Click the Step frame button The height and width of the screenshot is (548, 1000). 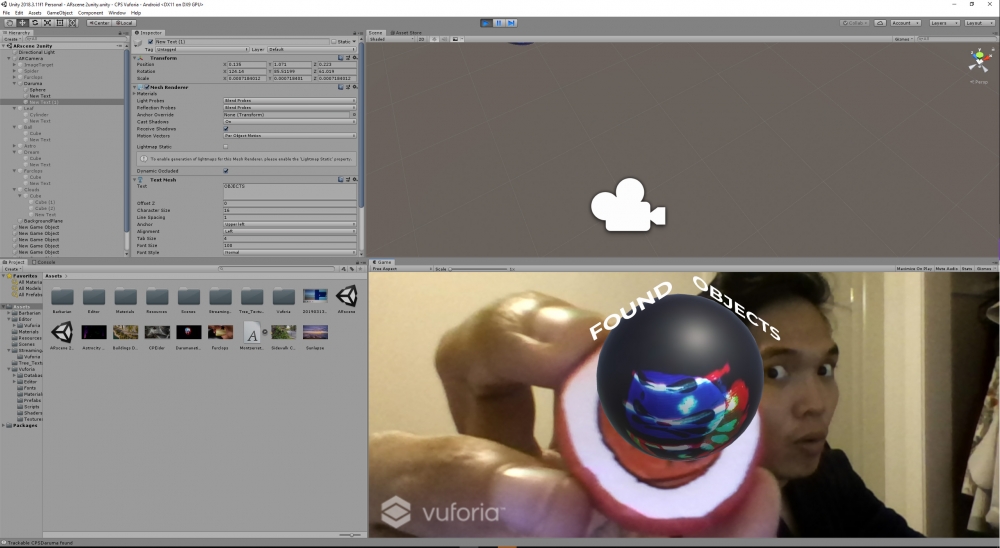[511, 22]
